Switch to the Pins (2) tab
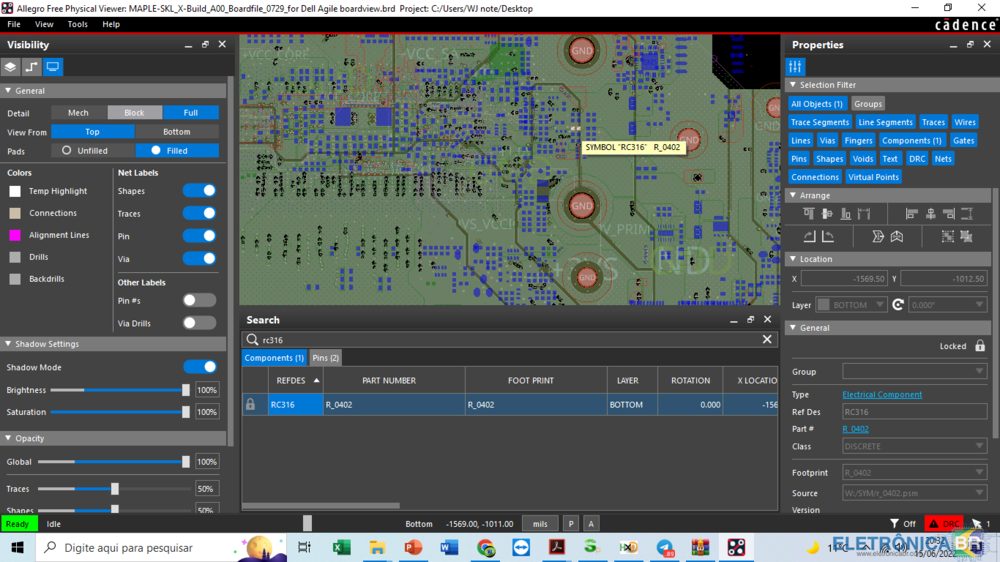Screen dimensions: 1000x562 click(325, 358)
